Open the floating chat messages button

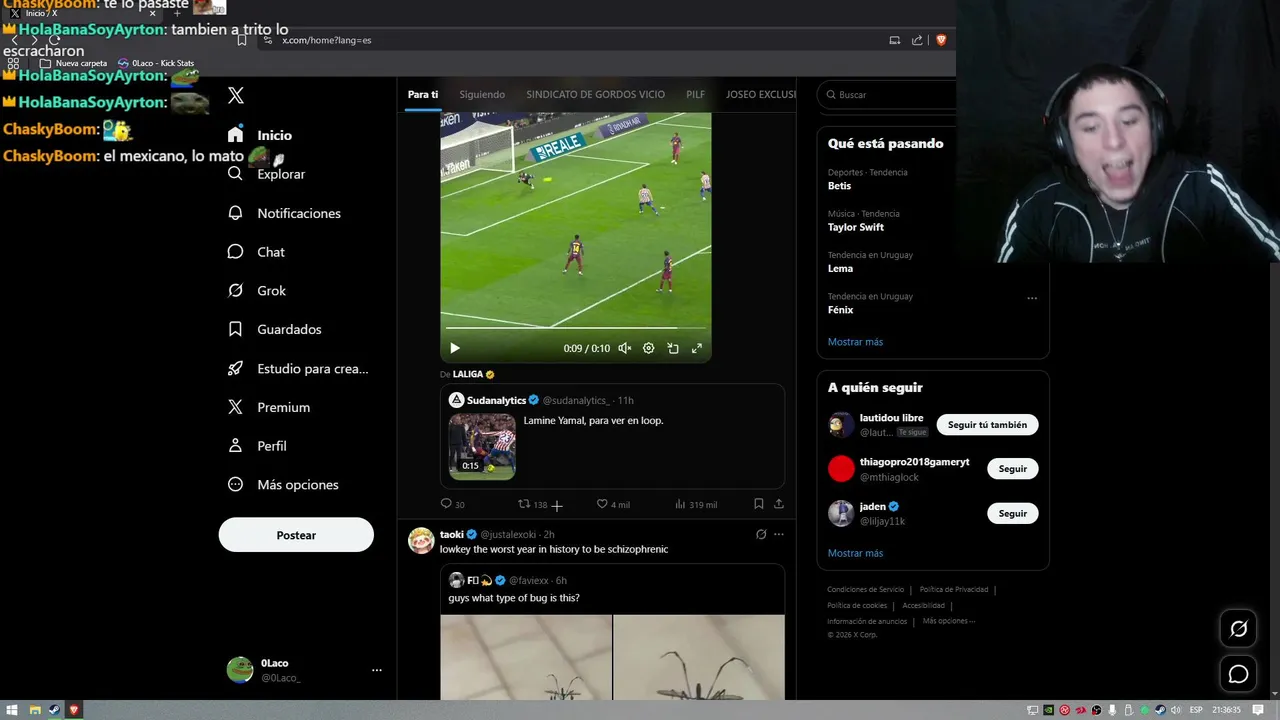pyautogui.click(x=1238, y=674)
